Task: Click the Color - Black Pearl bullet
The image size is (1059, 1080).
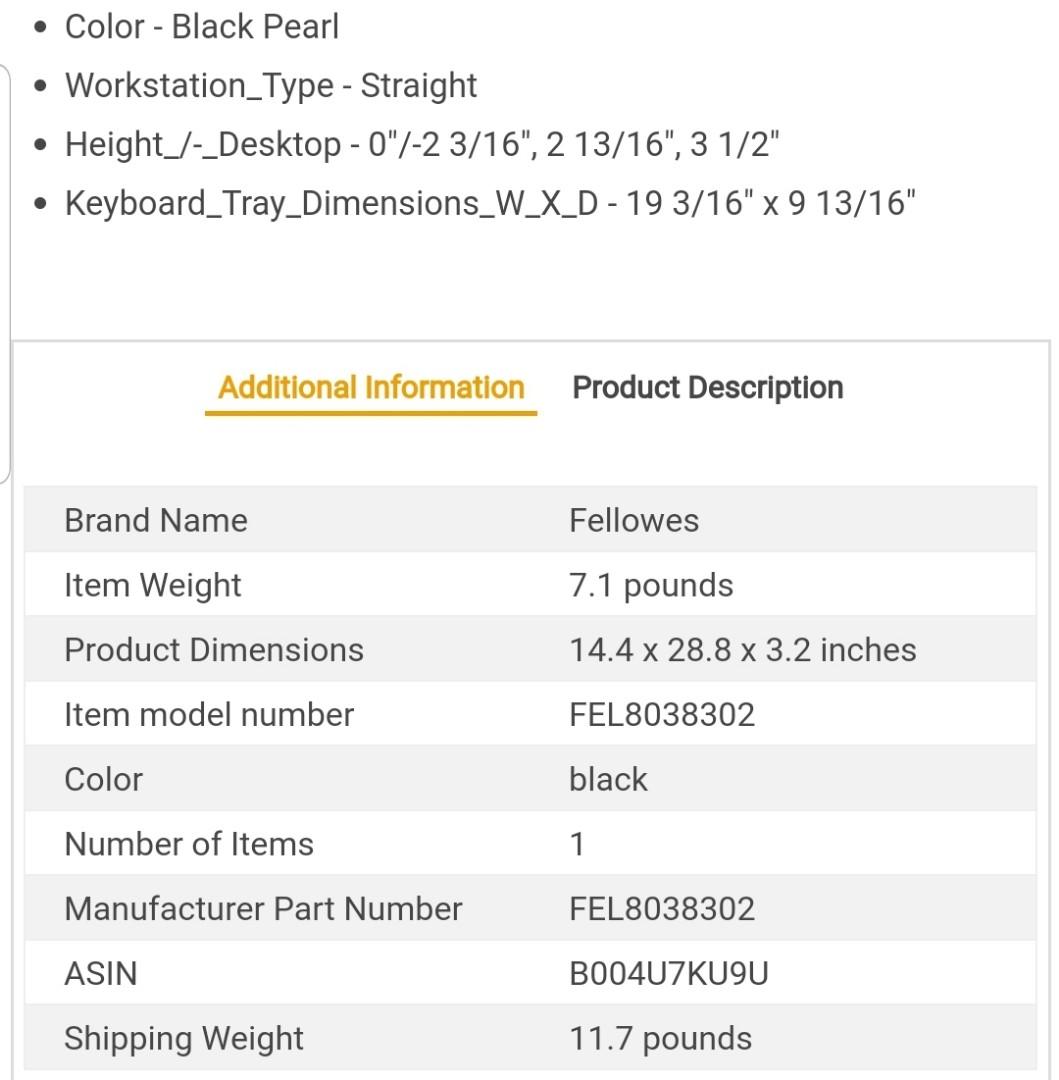Action: point(202,27)
